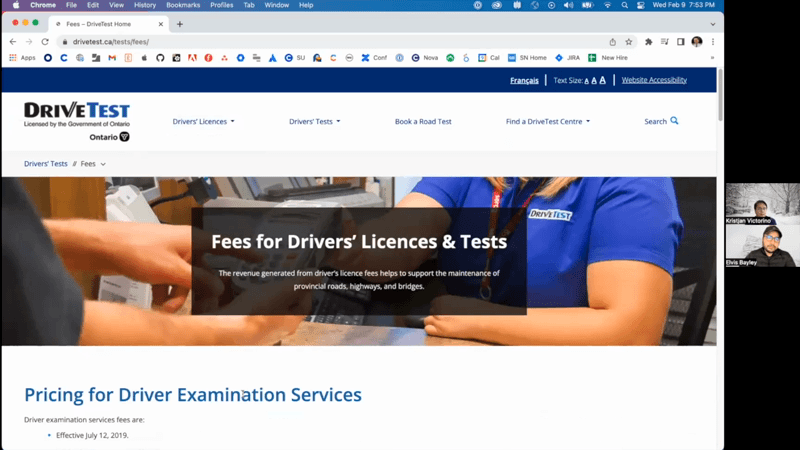Image resolution: width=800 pixels, height=450 pixels.
Task: Select the smallest text size A
Action: pyautogui.click(x=587, y=81)
